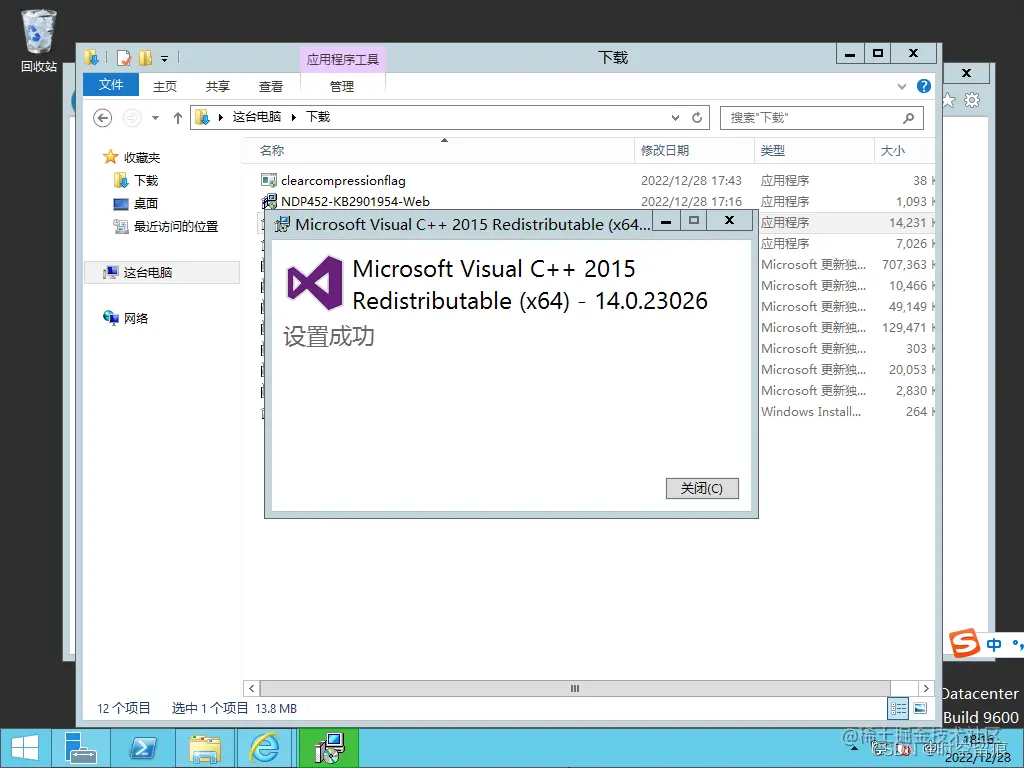
Task: Open Server Manager from the taskbar
Action: pyautogui.click(x=80, y=748)
